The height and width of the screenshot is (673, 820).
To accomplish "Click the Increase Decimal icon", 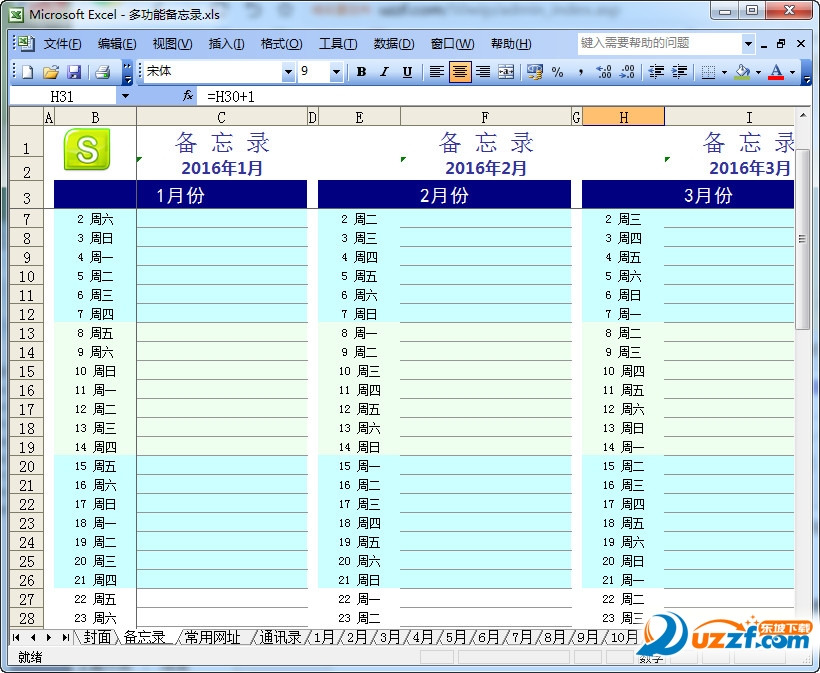I will (x=603, y=72).
